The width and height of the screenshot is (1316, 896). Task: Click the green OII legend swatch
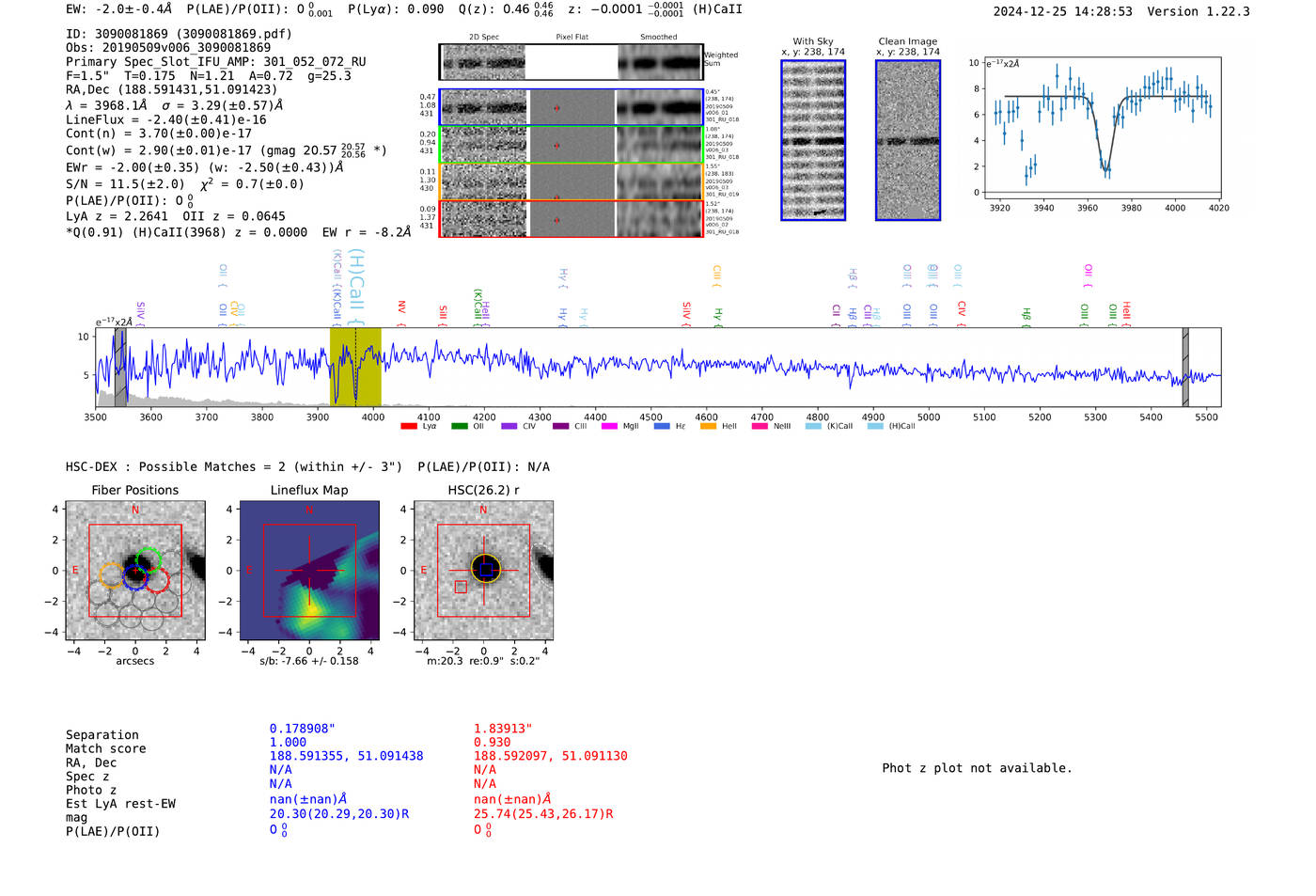(459, 426)
